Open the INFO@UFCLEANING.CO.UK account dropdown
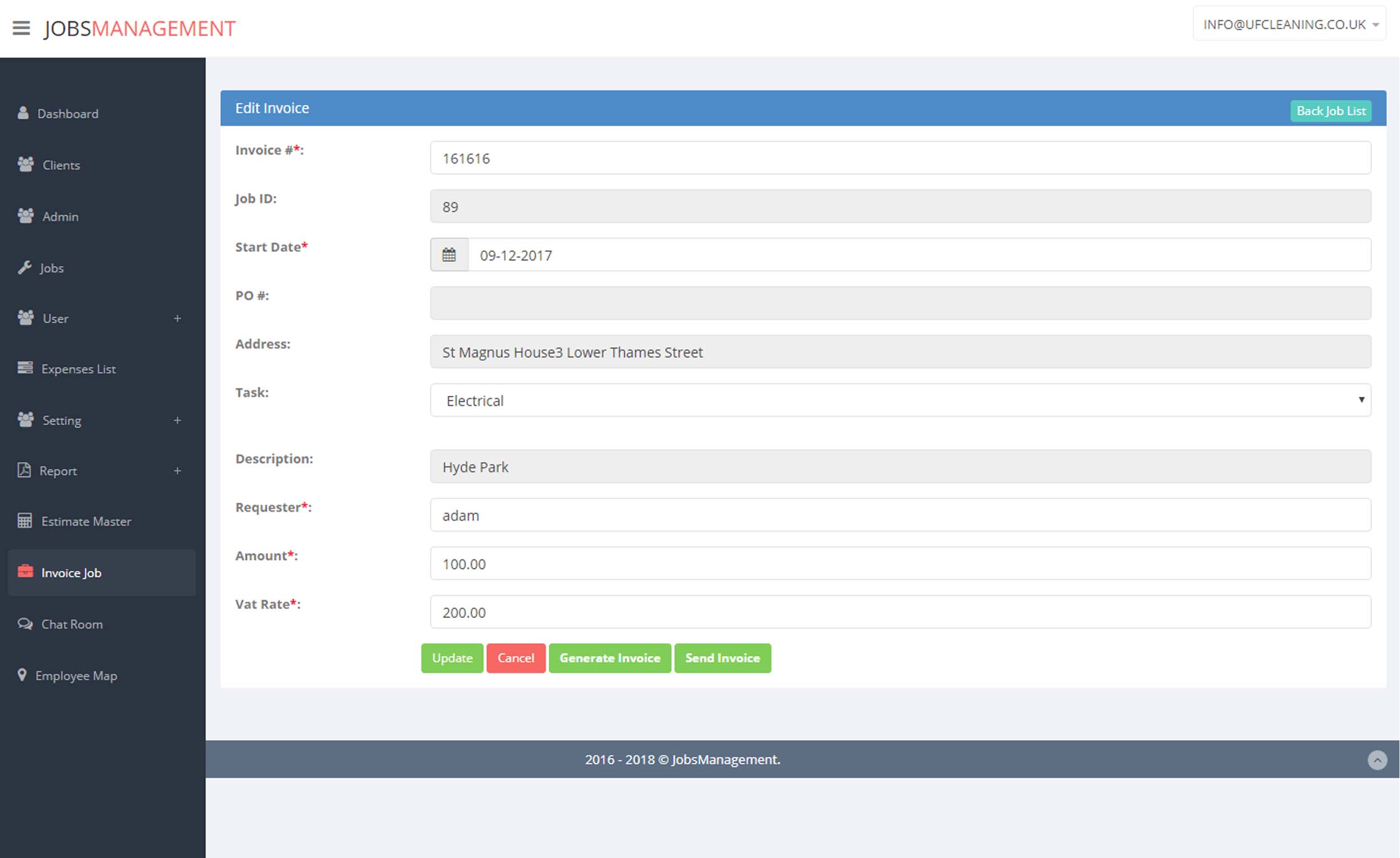Image resolution: width=1400 pixels, height=858 pixels. (x=1289, y=24)
